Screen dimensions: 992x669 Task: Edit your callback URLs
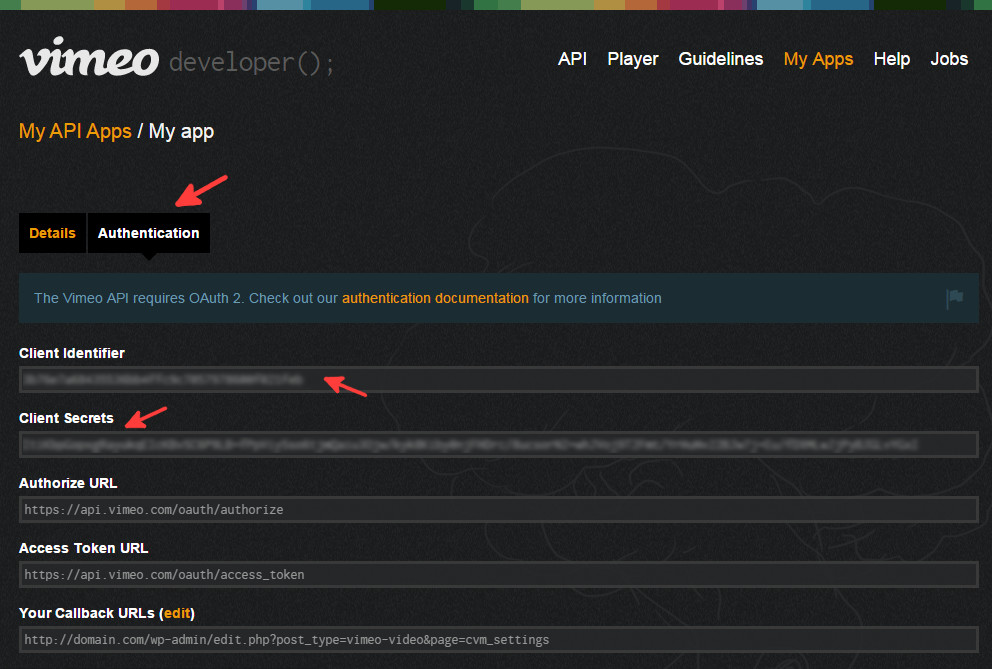177,613
